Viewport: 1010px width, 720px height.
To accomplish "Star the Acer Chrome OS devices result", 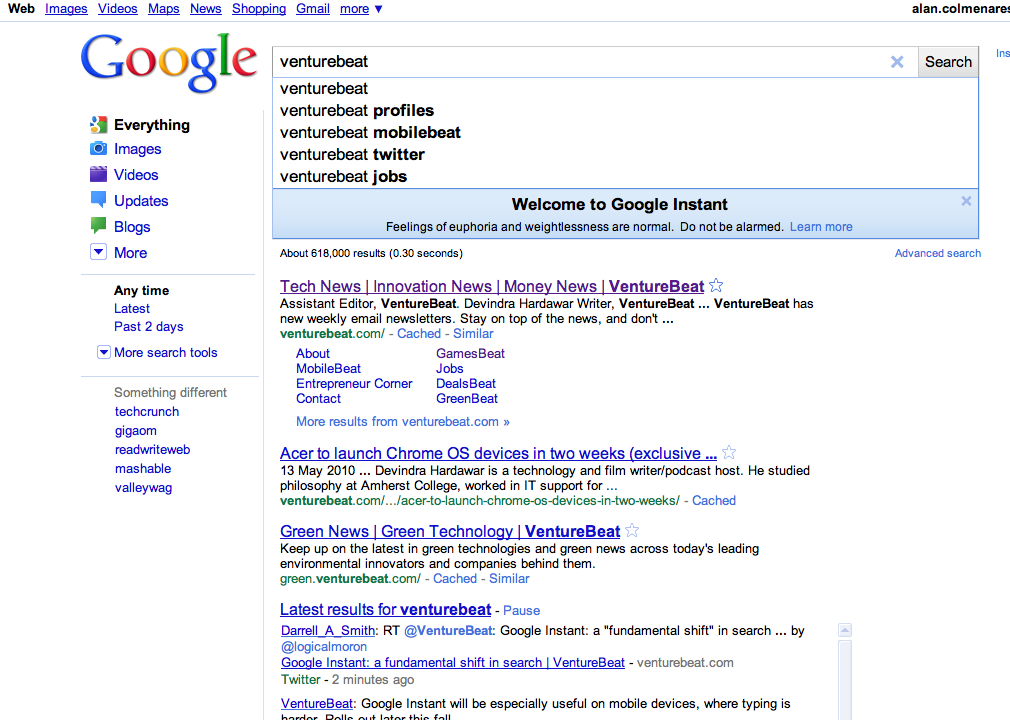I will click(729, 453).
